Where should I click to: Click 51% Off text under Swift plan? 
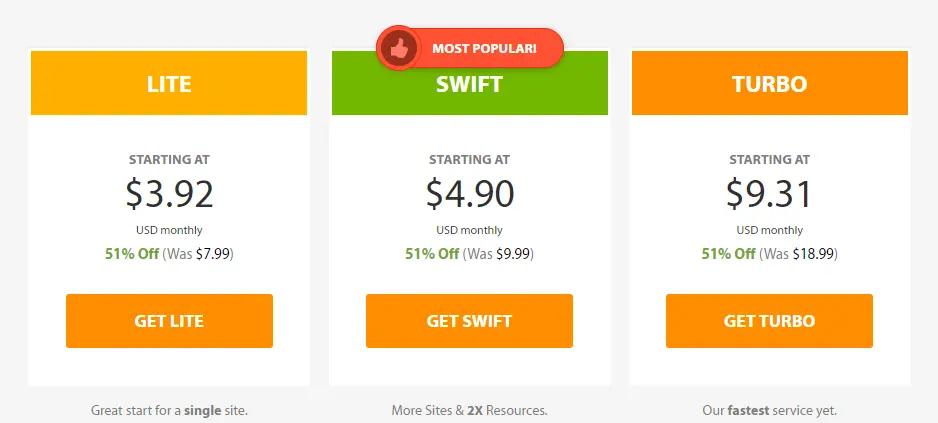click(432, 254)
